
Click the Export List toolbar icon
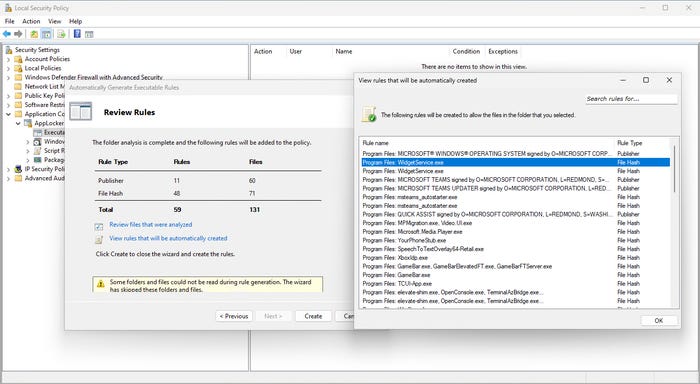[x=61, y=34]
